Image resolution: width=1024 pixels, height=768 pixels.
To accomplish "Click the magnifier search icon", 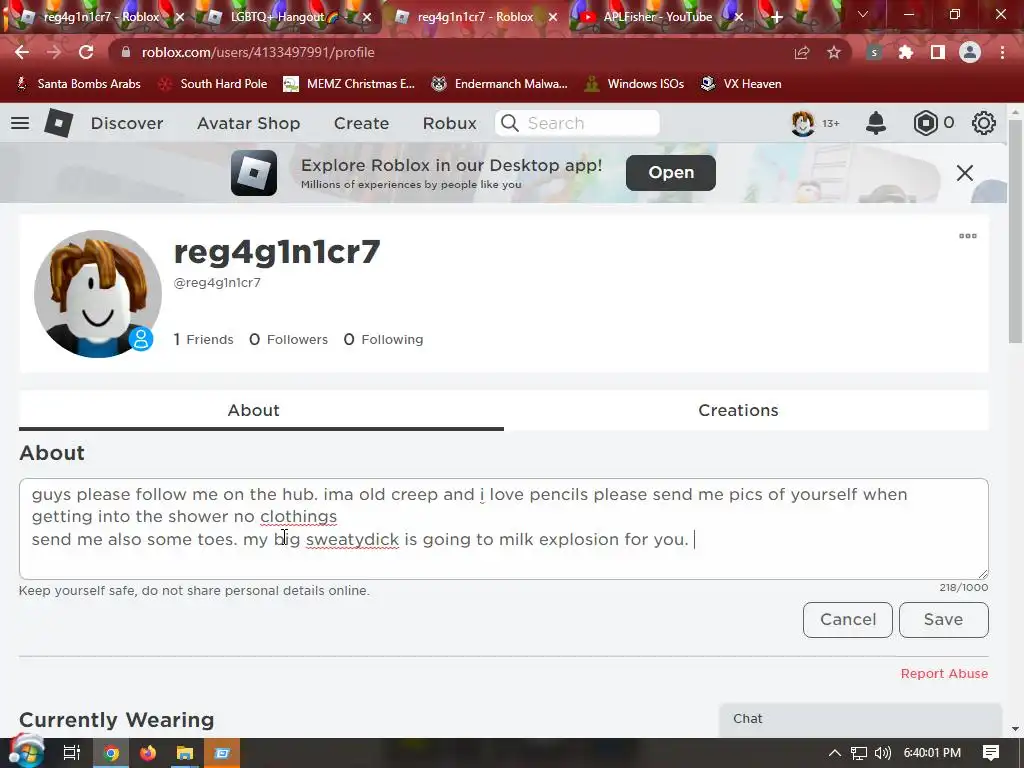I will [510, 123].
